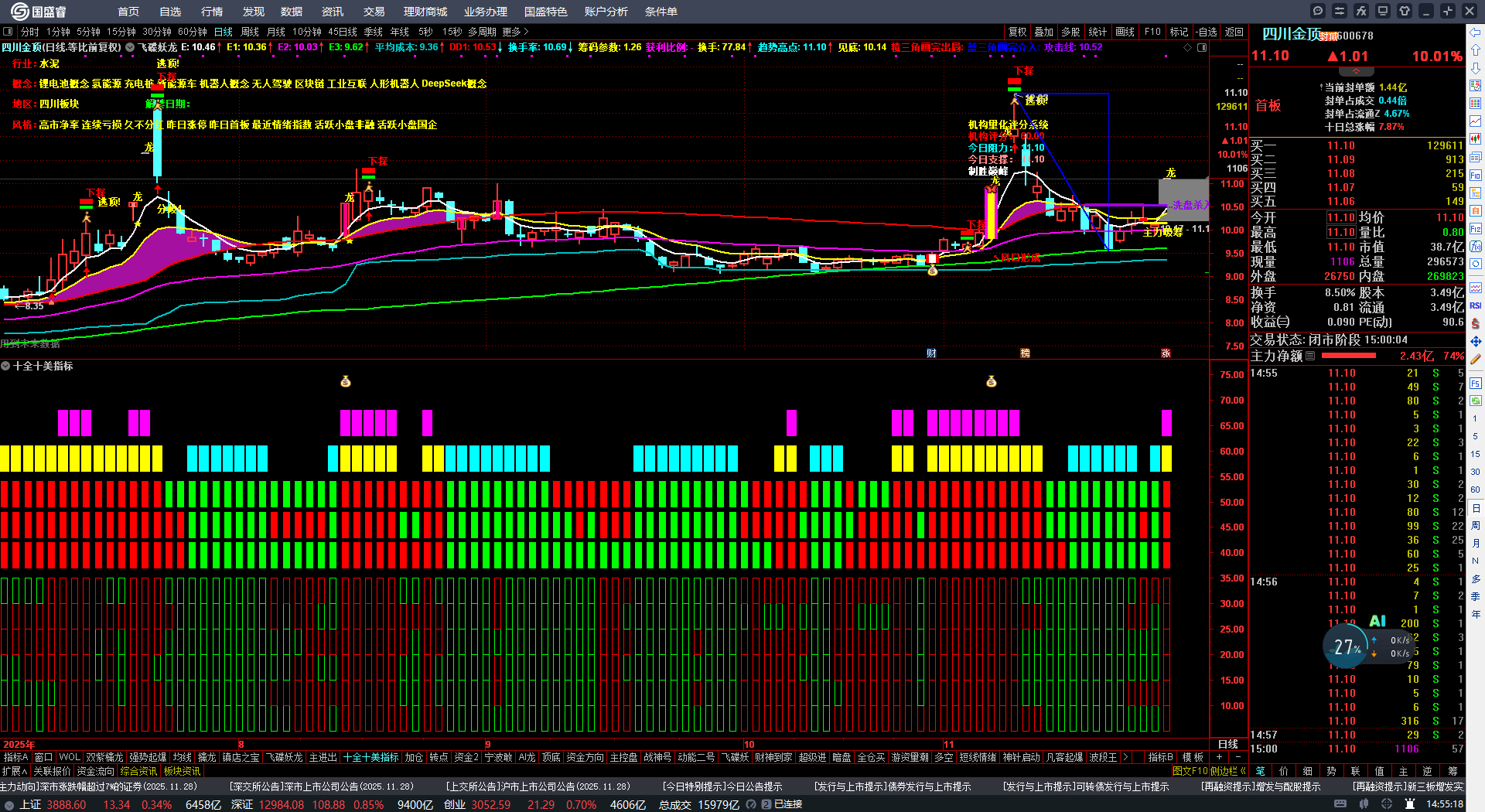This screenshot has width=1485, height=812.
Task: Open the 行情 menu
Action: tap(212, 12)
